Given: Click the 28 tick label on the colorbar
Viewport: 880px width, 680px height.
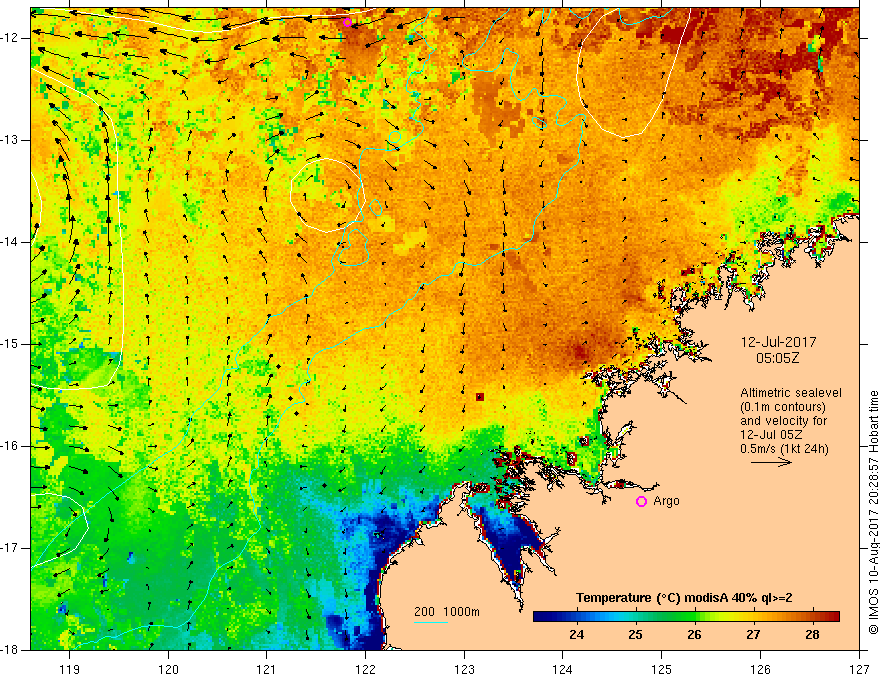Looking at the screenshot, I should [812, 635].
